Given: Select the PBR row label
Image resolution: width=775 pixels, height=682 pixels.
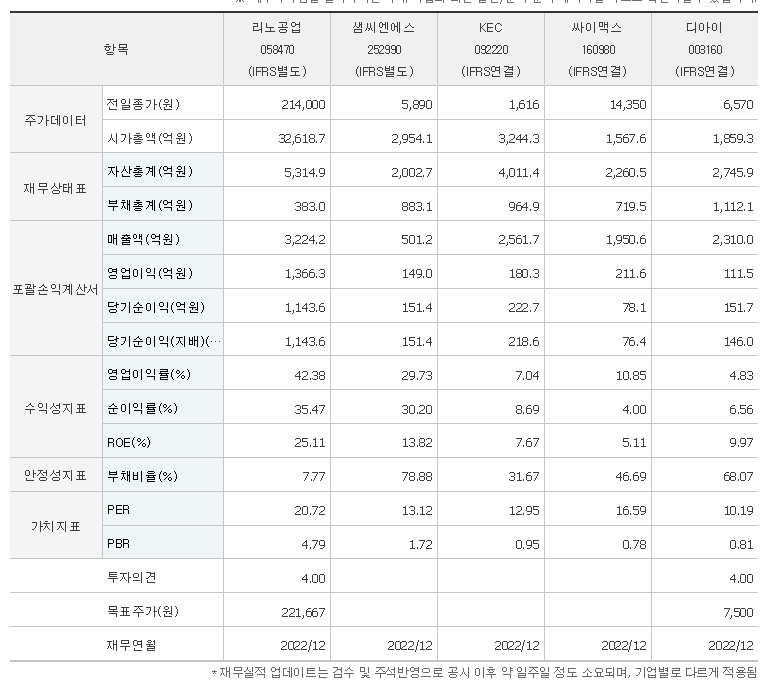Looking at the screenshot, I should [x=119, y=544].
